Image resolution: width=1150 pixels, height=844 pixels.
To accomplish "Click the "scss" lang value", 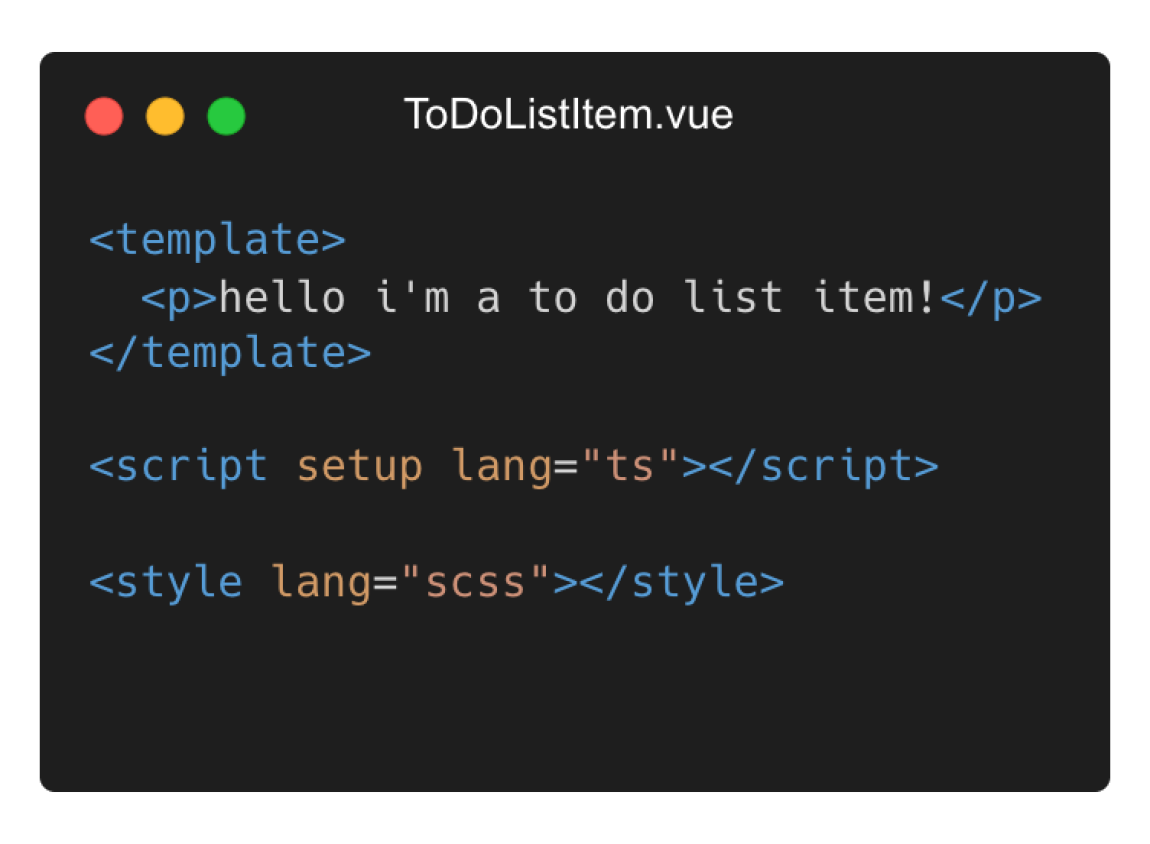I will click(475, 582).
